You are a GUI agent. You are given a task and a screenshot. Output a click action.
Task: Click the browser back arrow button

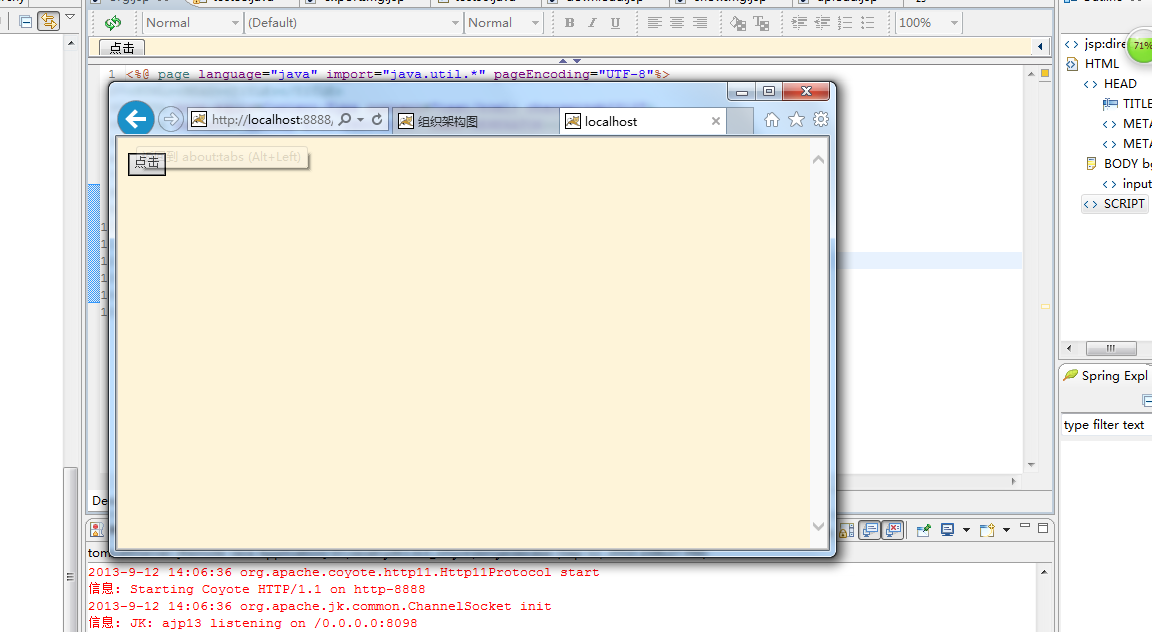[x=135, y=119]
